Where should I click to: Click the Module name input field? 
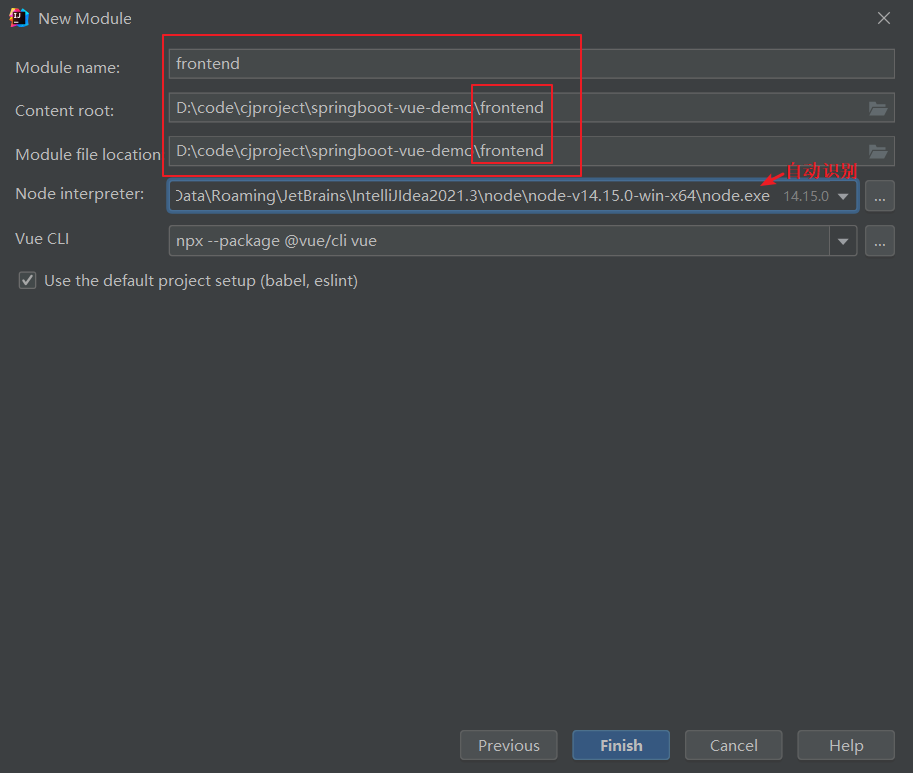point(531,63)
